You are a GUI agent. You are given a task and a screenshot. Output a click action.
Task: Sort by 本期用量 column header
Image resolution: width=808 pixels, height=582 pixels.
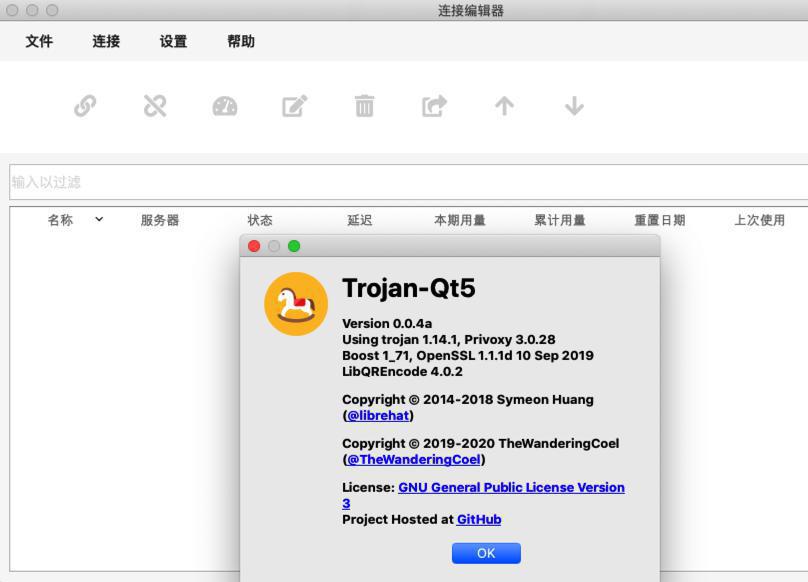(460, 220)
